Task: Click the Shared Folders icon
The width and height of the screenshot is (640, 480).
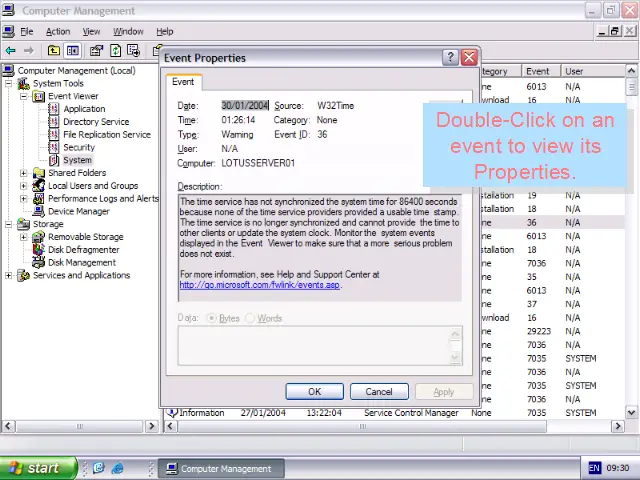Action: pos(39,173)
